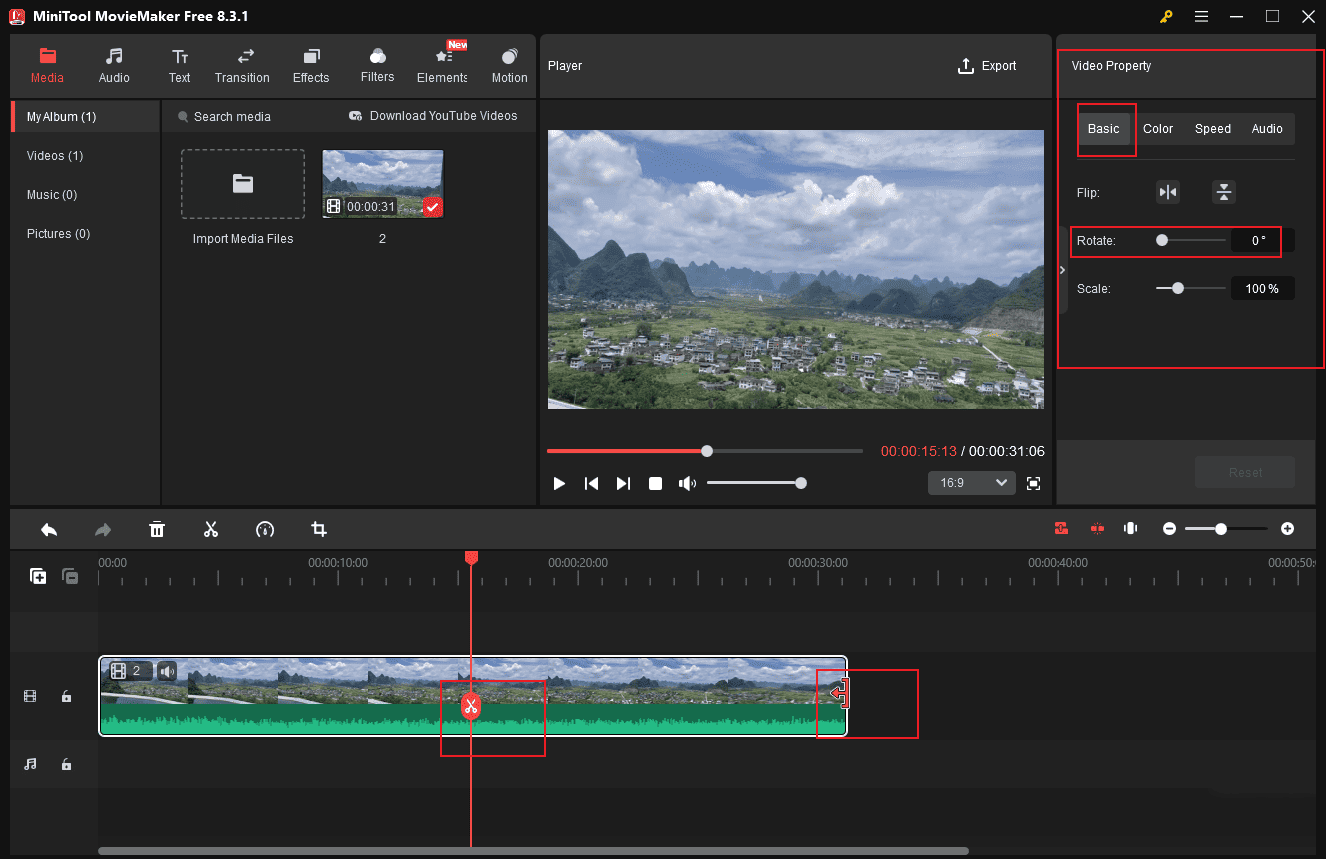Open the Audio tab in Video Property
Image resolution: width=1326 pixels, height=859 pixels.
pyautogui.click(x=1267, y=128)
